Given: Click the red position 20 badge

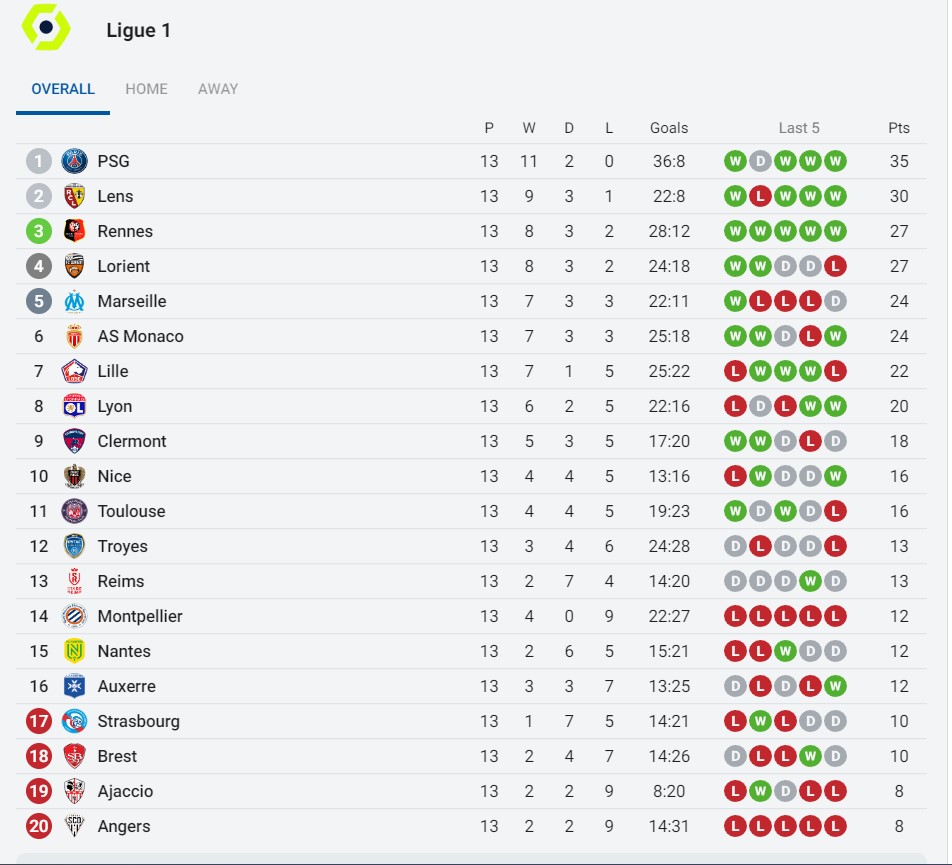Looking at the screenshot, I should click(39, 826).
